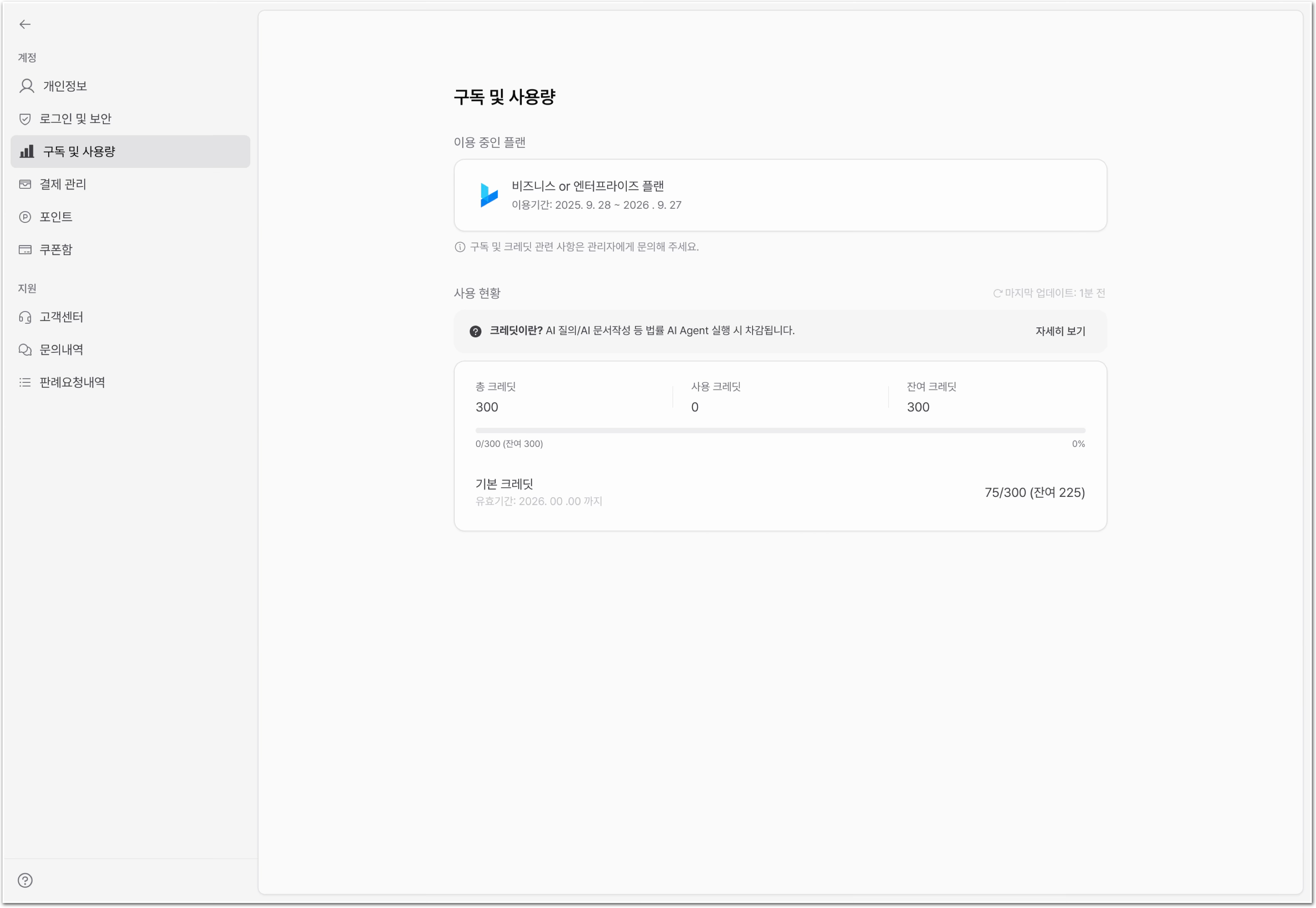The image size is (1316, 908).
Task: Click the chat bubble icon 문의내역
Action: click(25, 350)
